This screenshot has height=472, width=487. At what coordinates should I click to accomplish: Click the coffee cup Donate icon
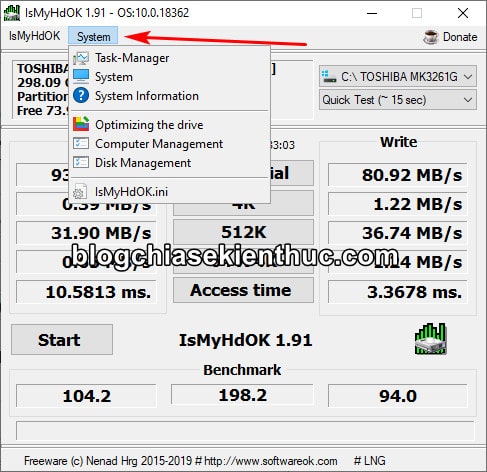430,37
